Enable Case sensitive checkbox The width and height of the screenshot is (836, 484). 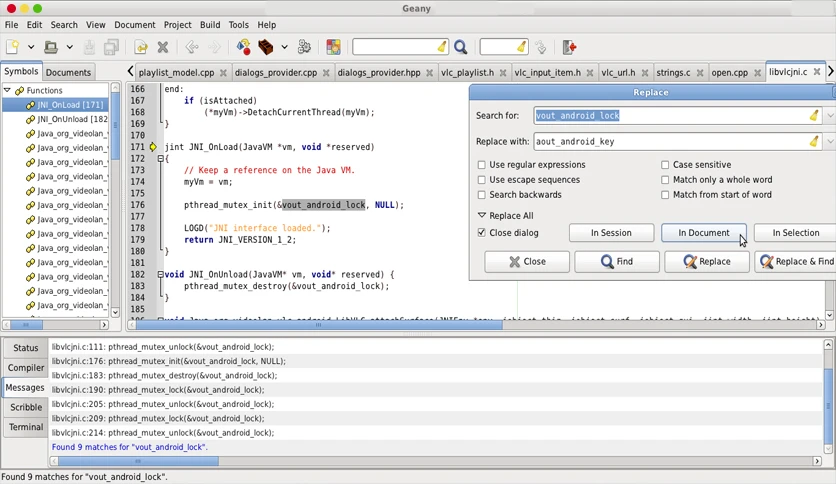click(x=665, y=165)
